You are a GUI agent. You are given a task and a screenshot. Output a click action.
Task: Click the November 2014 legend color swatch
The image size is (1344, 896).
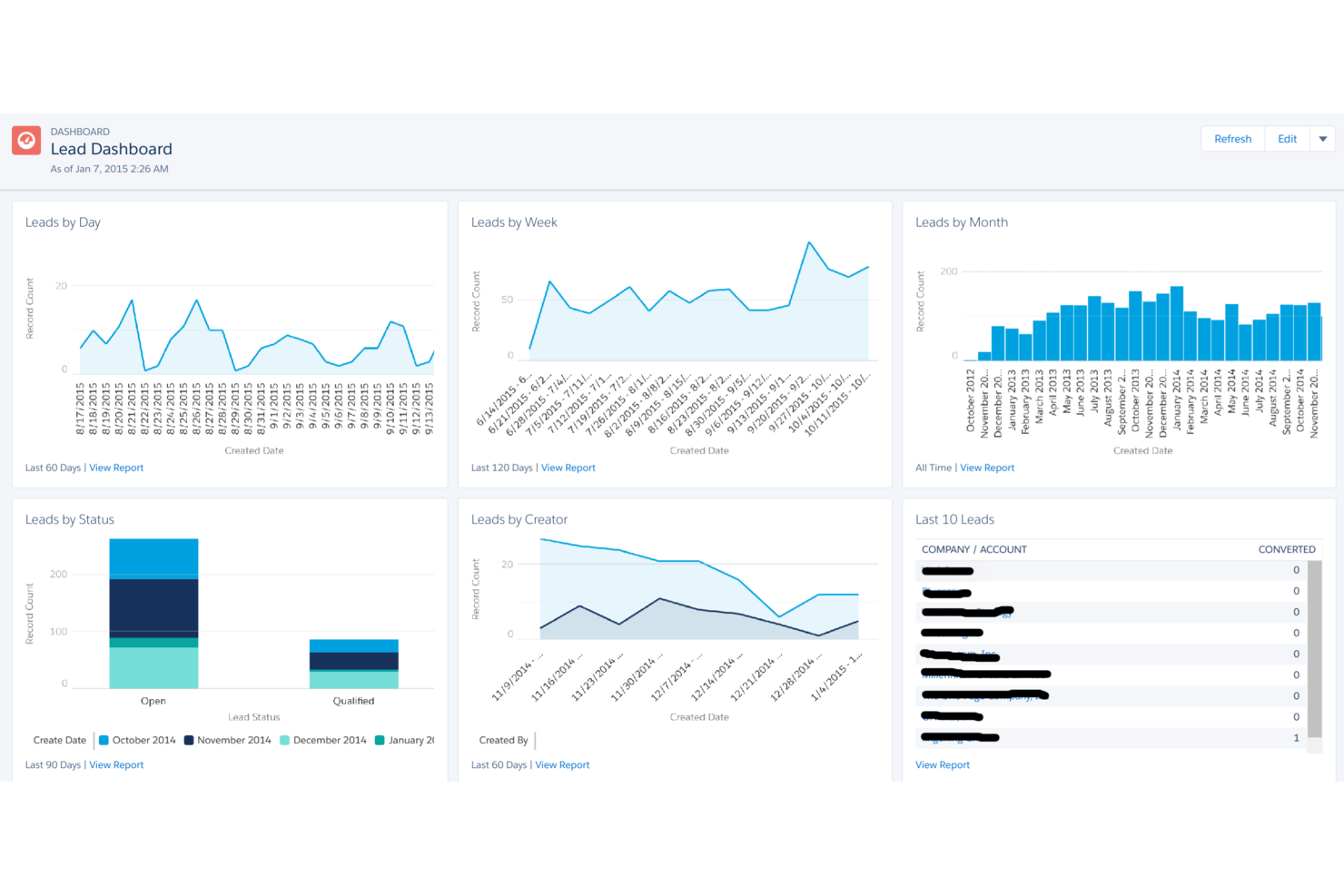point(189,740)
